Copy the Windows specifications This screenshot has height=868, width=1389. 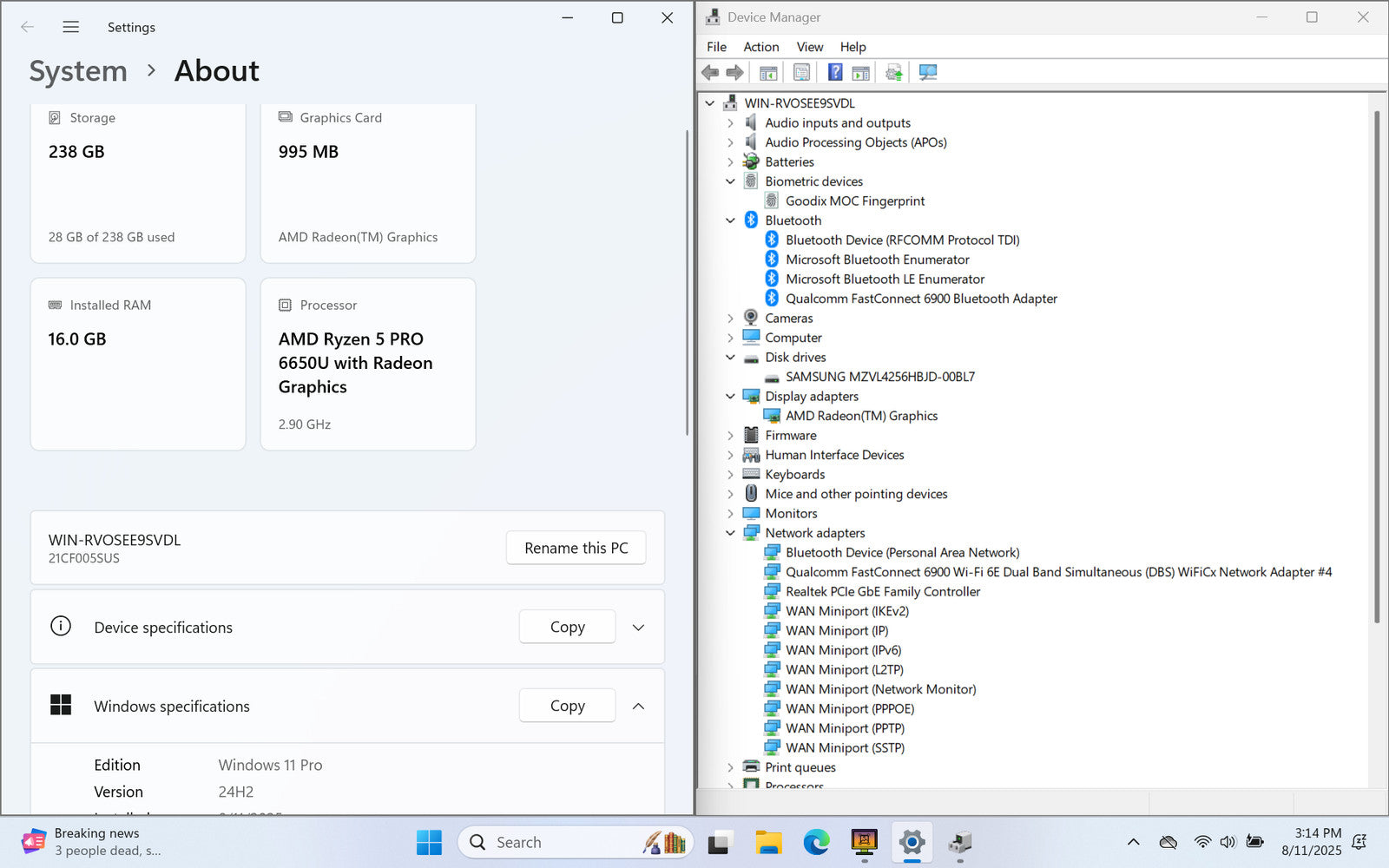pyautogui.click(x=567, y=706)
